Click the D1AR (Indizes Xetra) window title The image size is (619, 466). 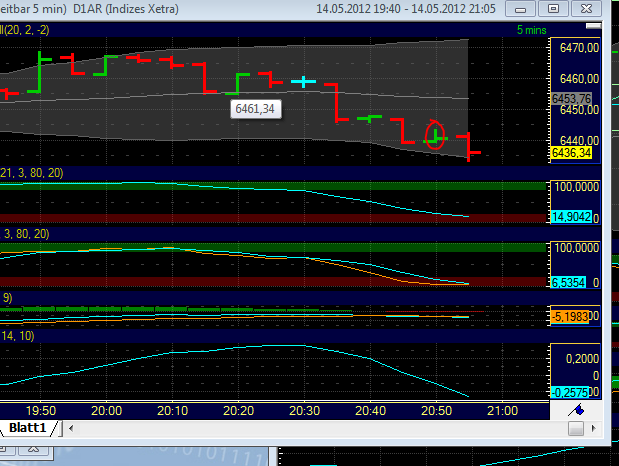126,9
